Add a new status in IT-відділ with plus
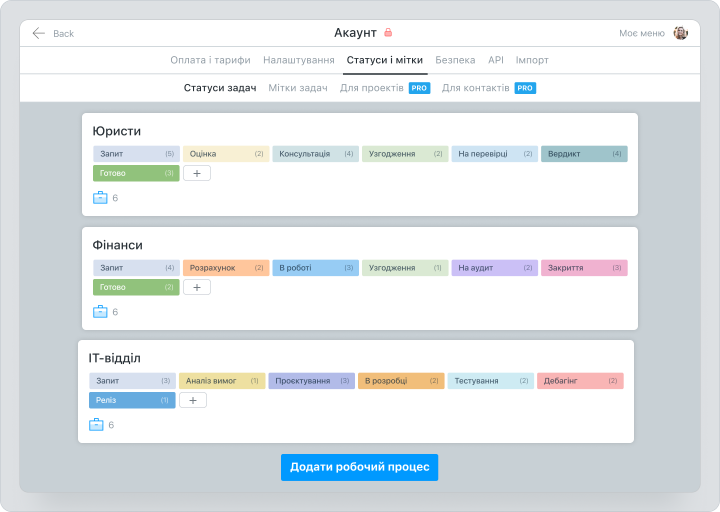 (193, 400)
